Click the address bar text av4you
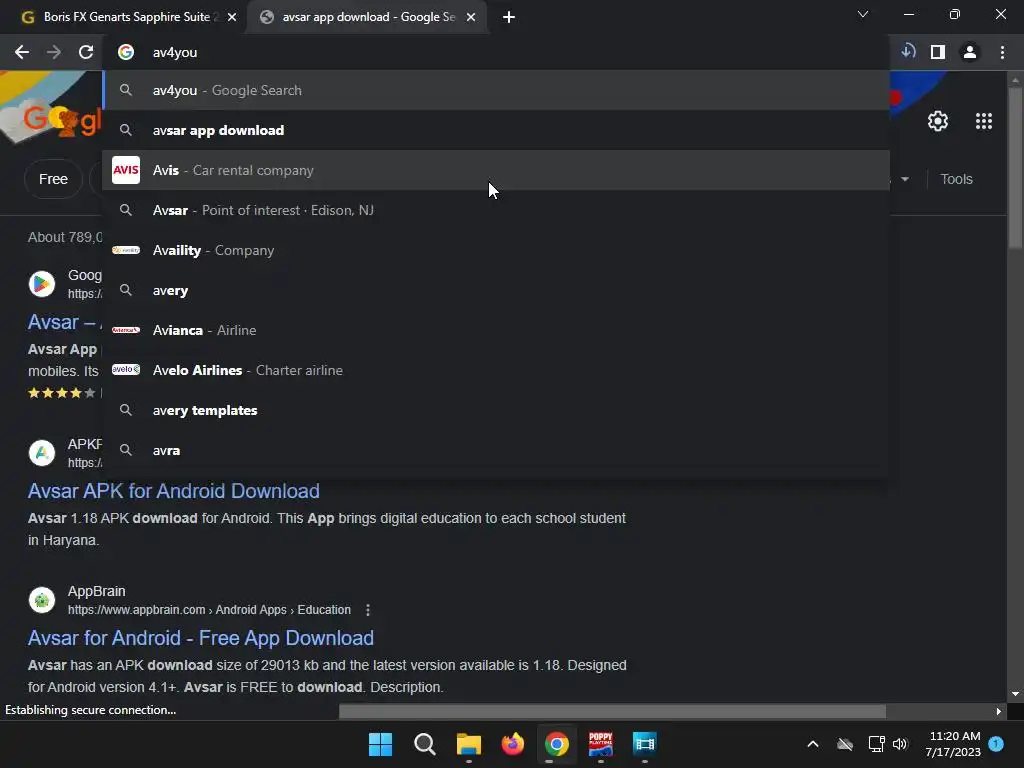 coord(175,52)
